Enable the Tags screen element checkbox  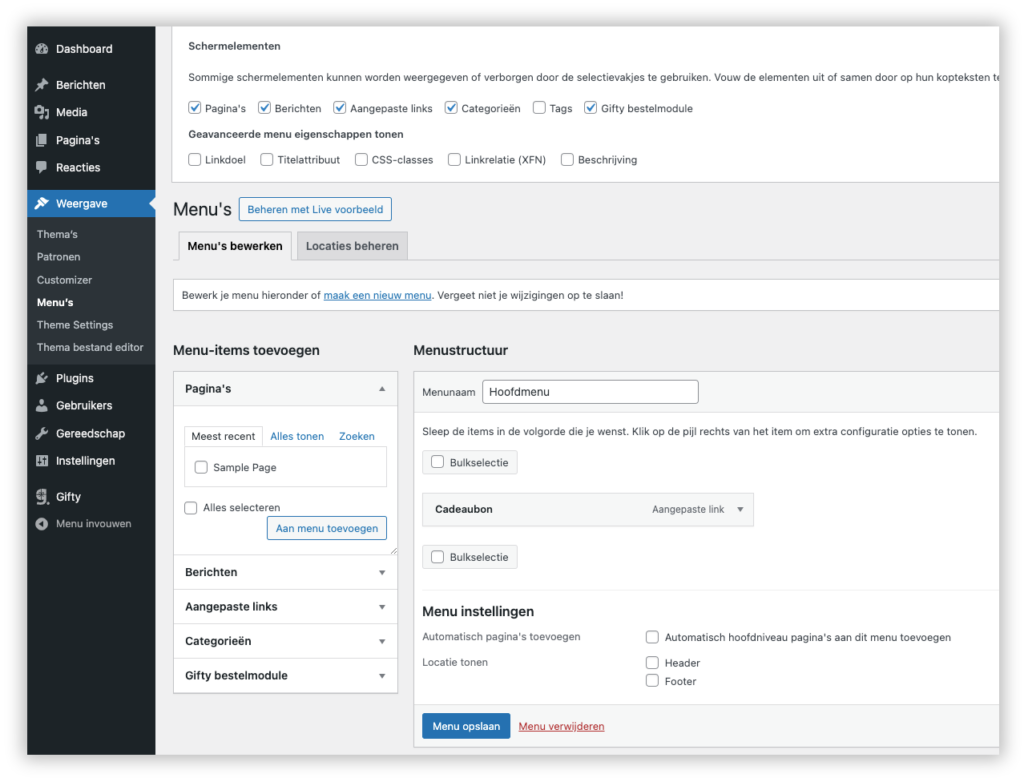point(539,108)
